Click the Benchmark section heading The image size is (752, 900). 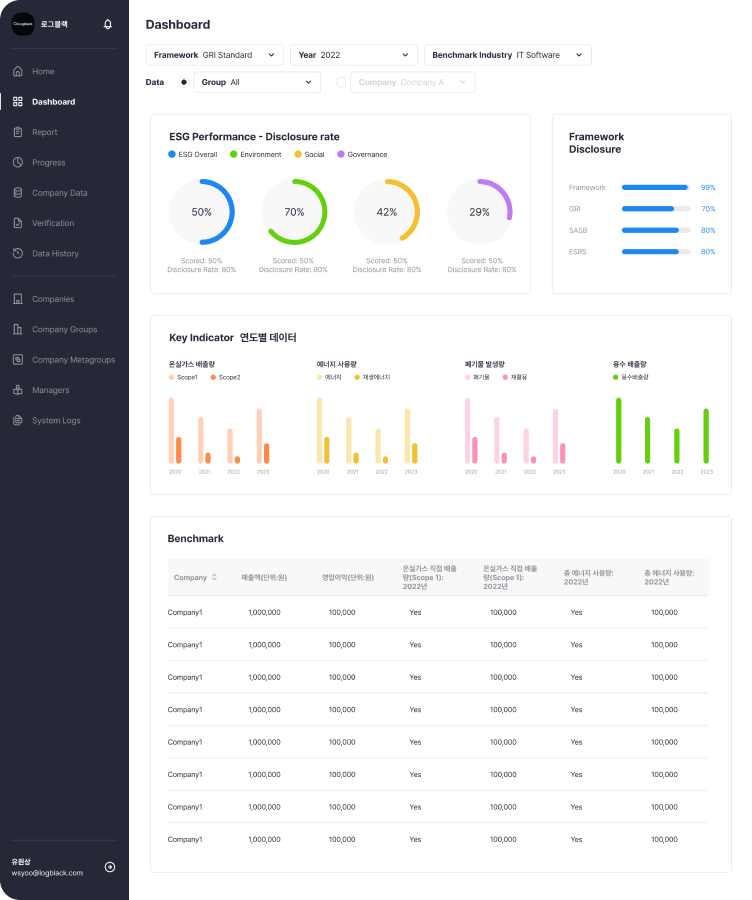196,538
